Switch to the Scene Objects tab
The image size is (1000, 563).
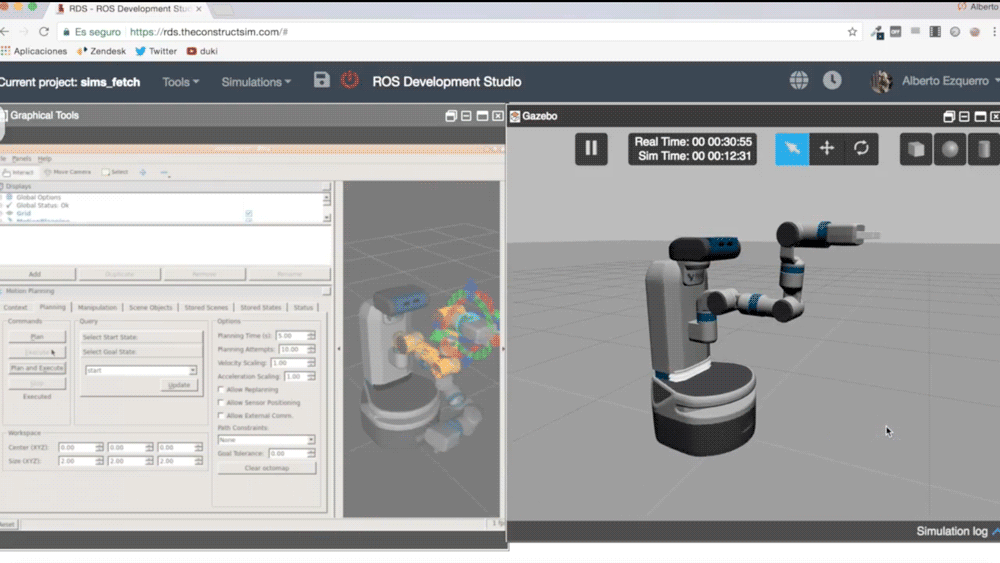[151, 307]
